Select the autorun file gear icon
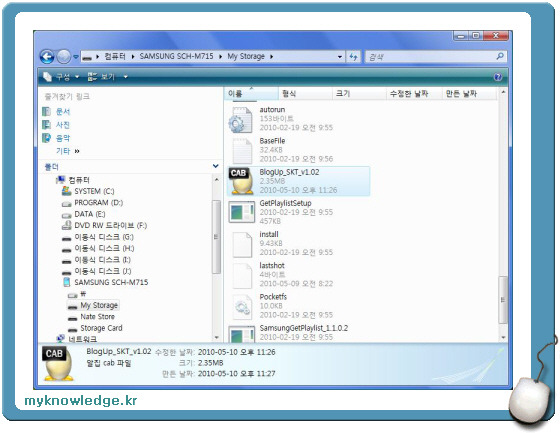Viewport: 560px width, 433px height. (241, 120)
